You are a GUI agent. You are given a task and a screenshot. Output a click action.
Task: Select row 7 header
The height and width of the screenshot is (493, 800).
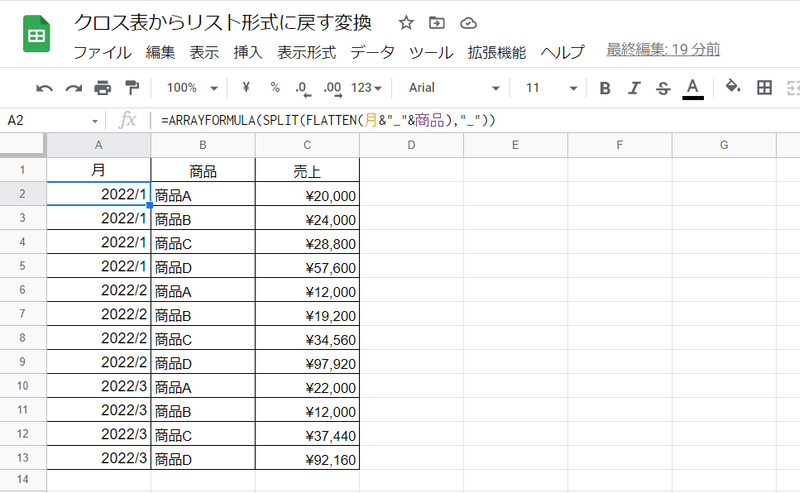tap(23, 314)
